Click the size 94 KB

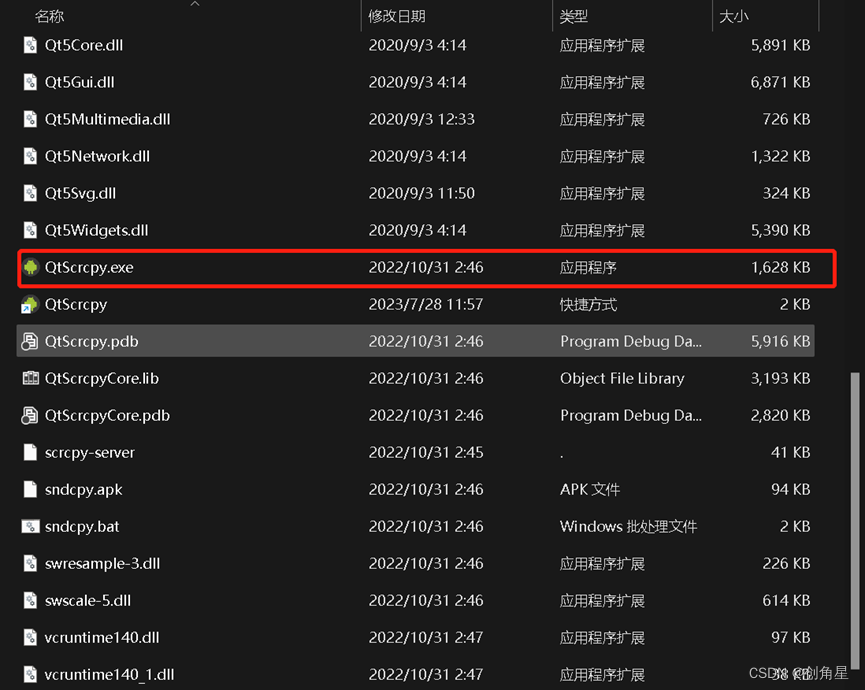pos(791,489)
